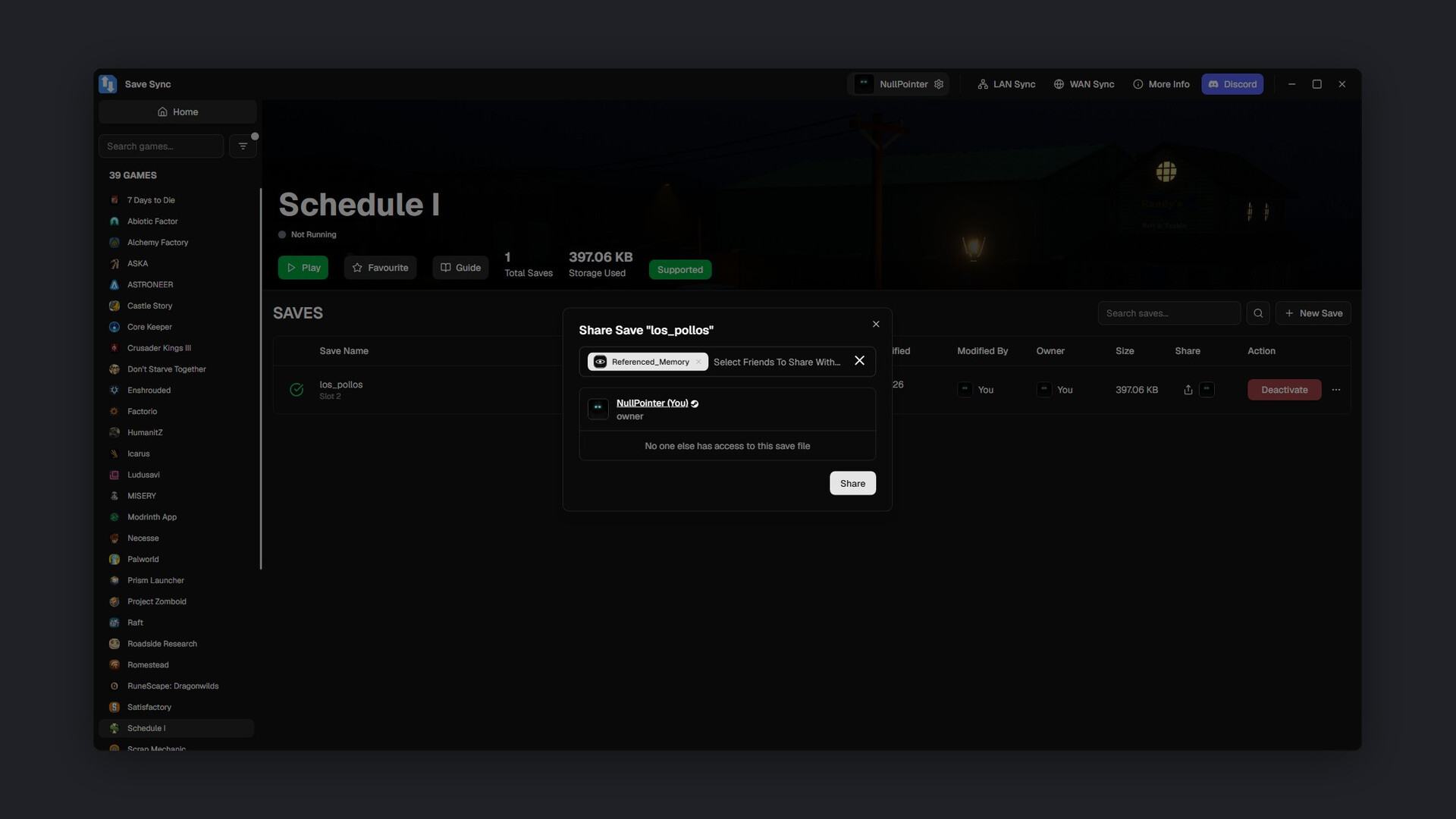
Task: Open the Home page
Action: coord(177,111)
